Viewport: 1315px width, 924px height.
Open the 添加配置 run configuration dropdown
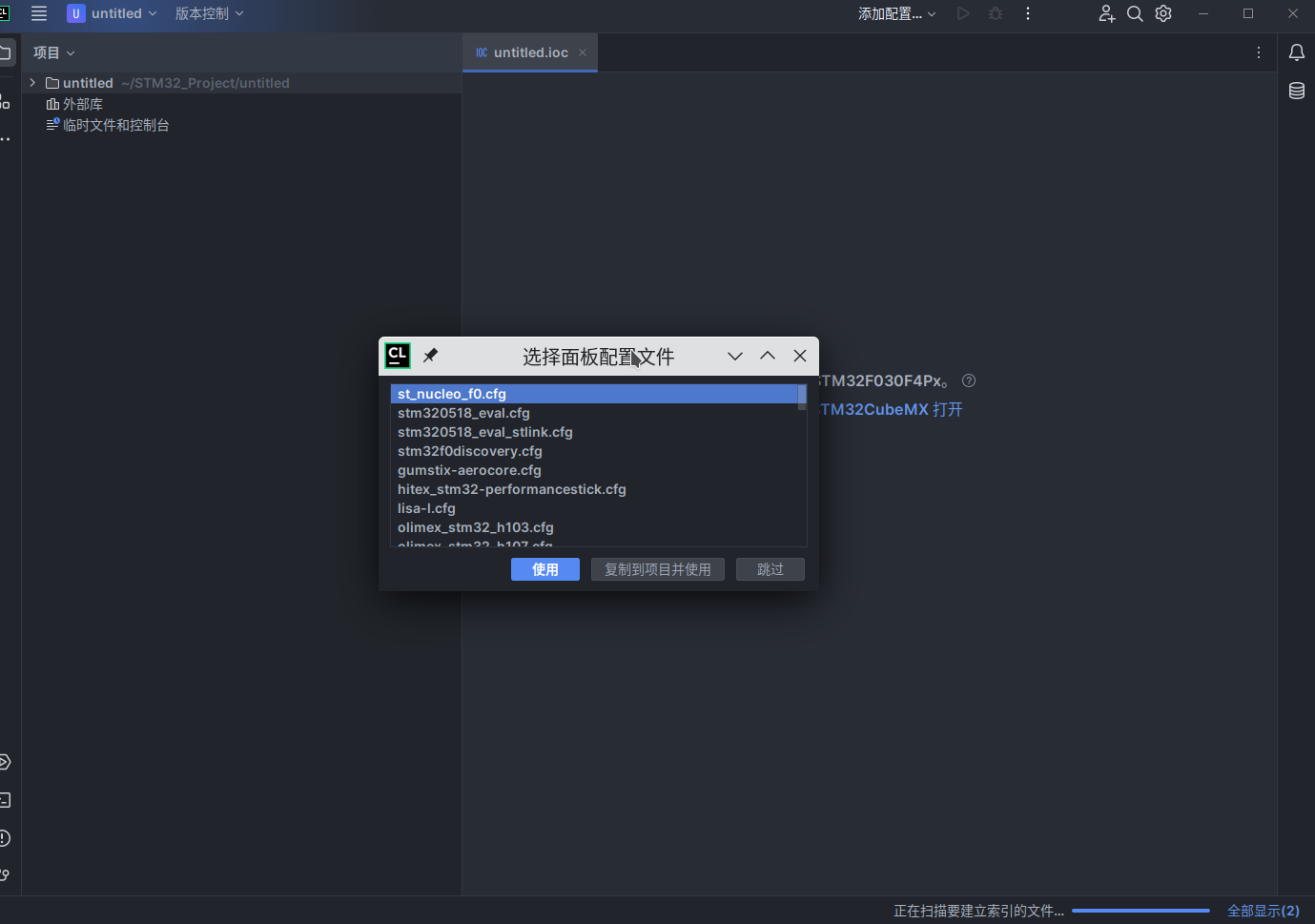tap(896, 13)
